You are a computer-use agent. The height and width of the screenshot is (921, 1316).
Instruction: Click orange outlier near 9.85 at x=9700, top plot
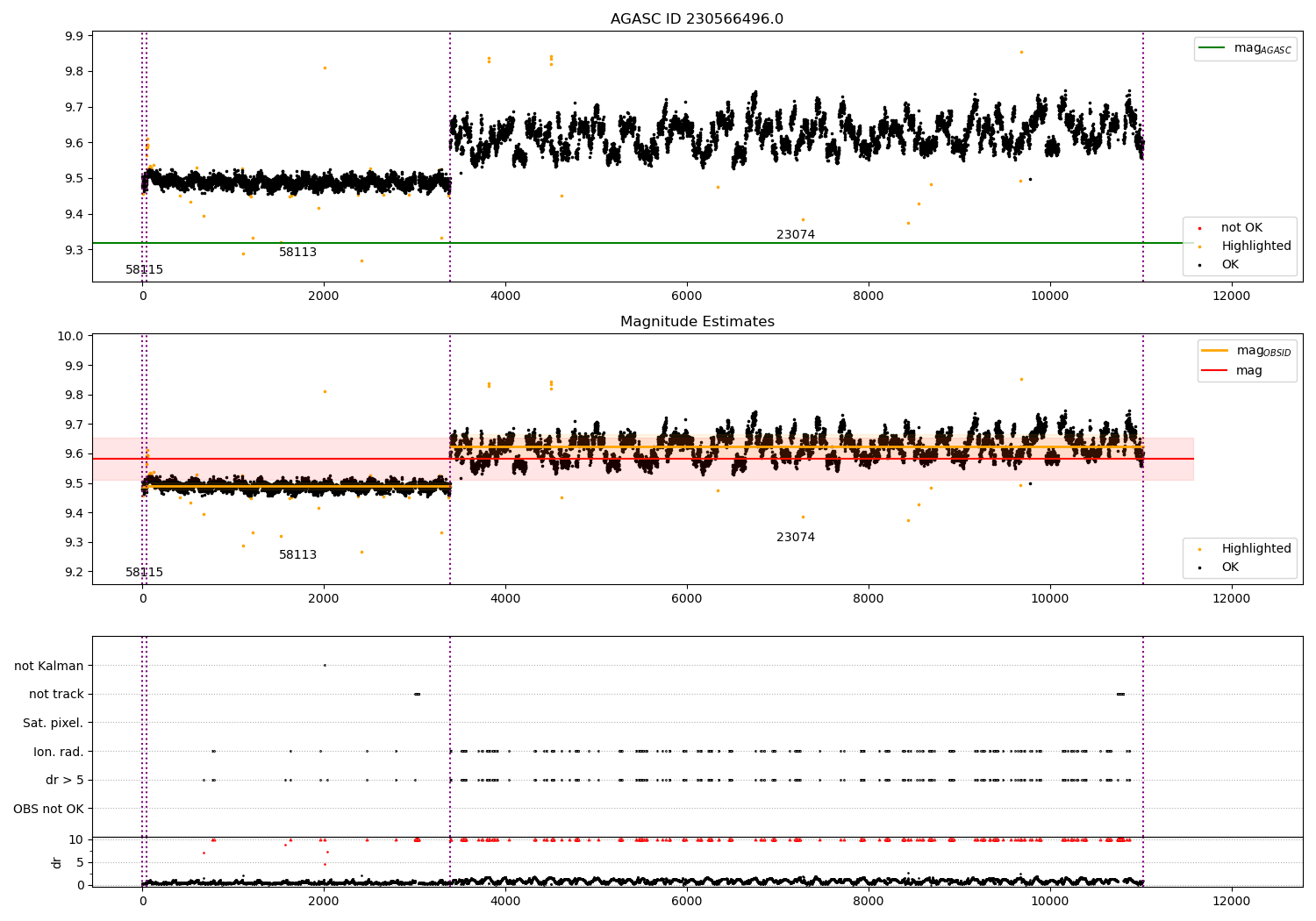[1021, 52]
